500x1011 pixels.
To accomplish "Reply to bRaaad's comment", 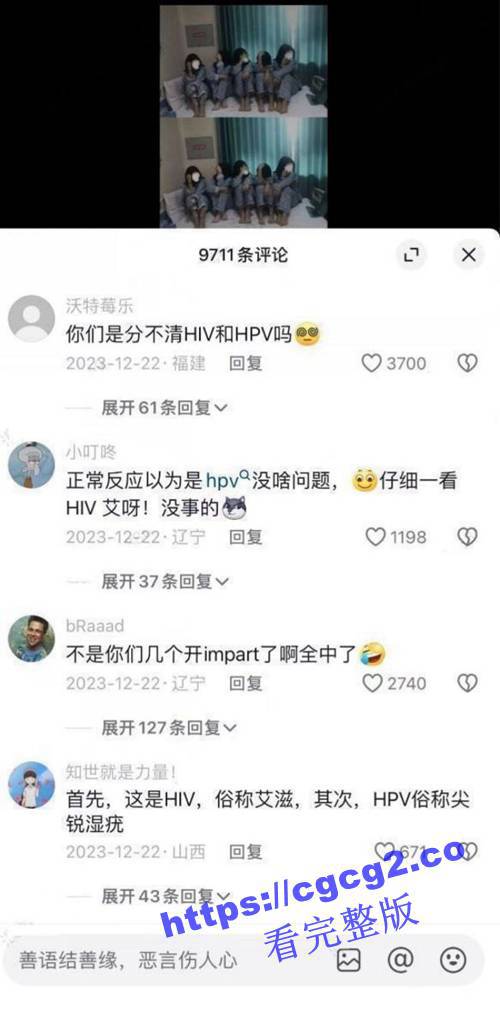I will click(246, 683).
